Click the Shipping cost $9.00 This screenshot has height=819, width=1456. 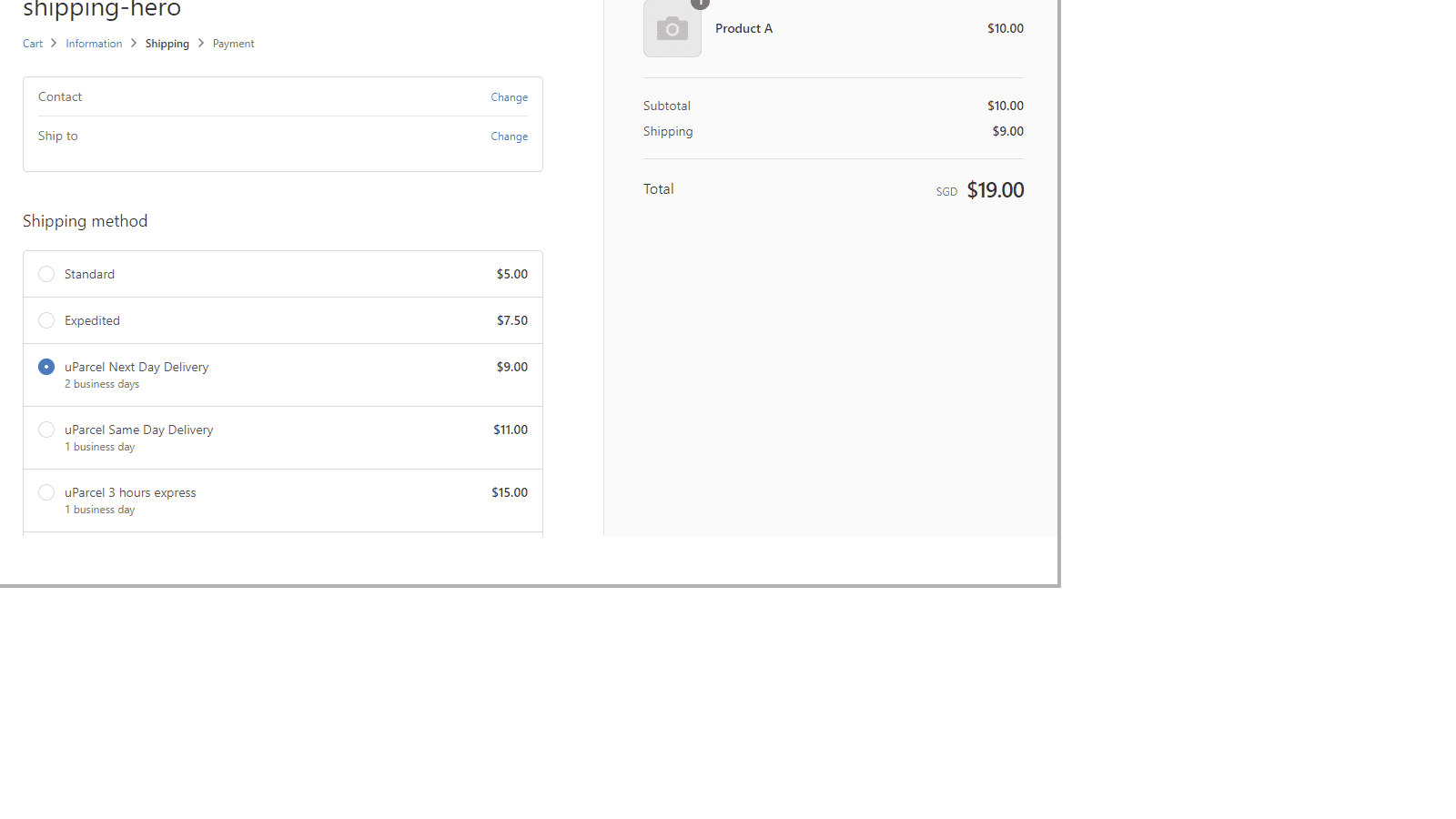[1008, 131]
